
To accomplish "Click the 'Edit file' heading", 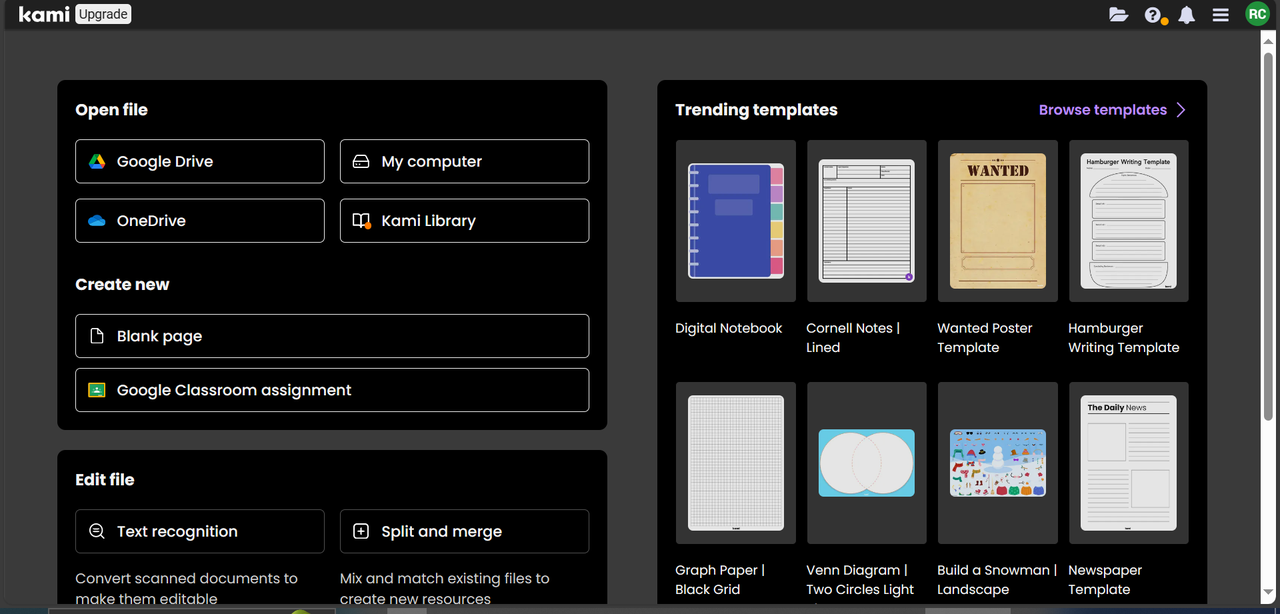I will tap(104, 480).
